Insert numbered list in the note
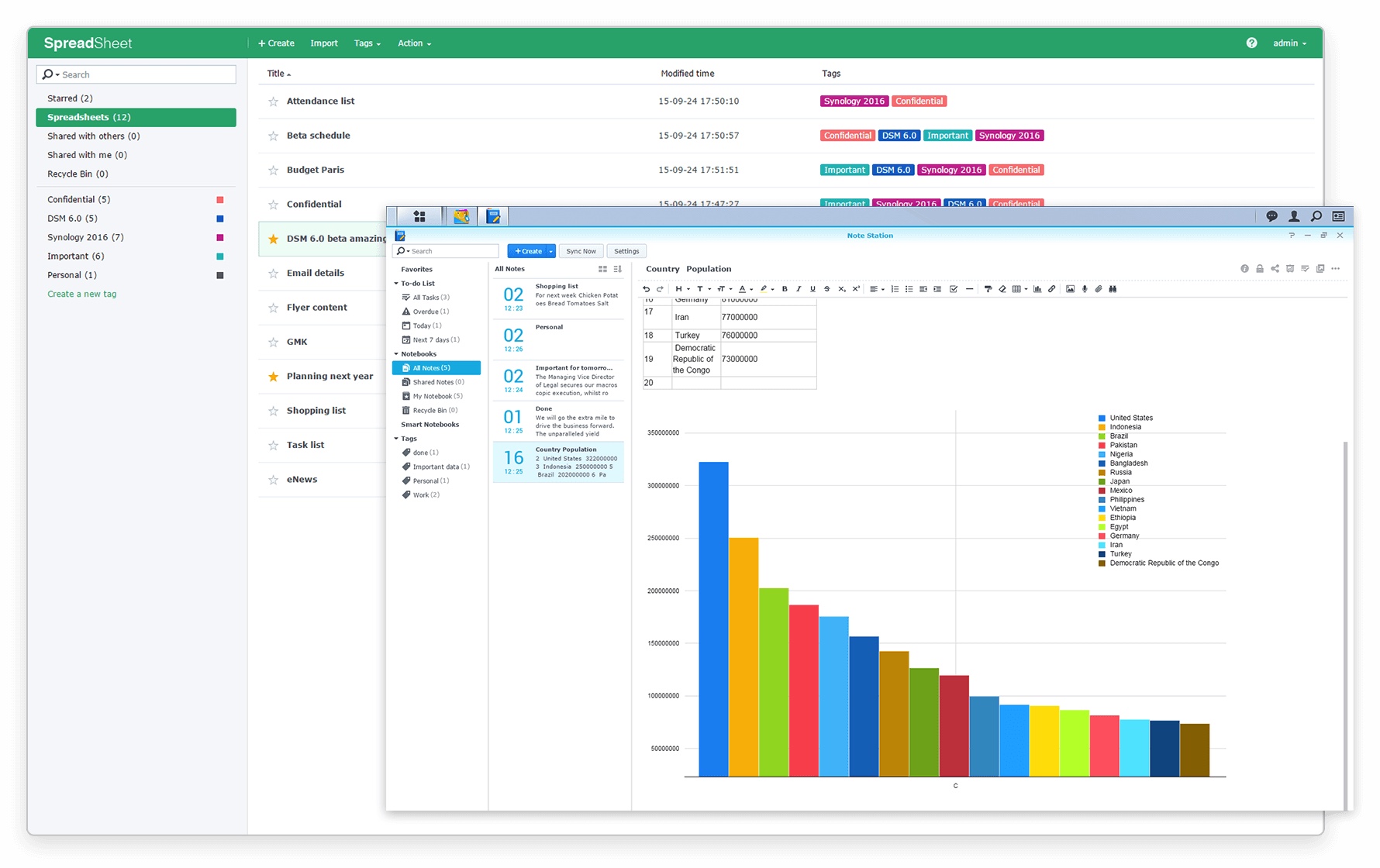Screen dimensions: 1380x868 coord(895,289)
